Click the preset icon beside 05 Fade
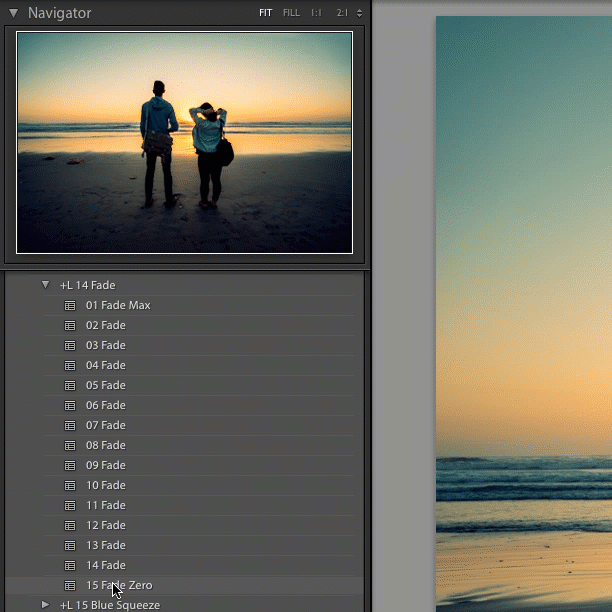 70,385
